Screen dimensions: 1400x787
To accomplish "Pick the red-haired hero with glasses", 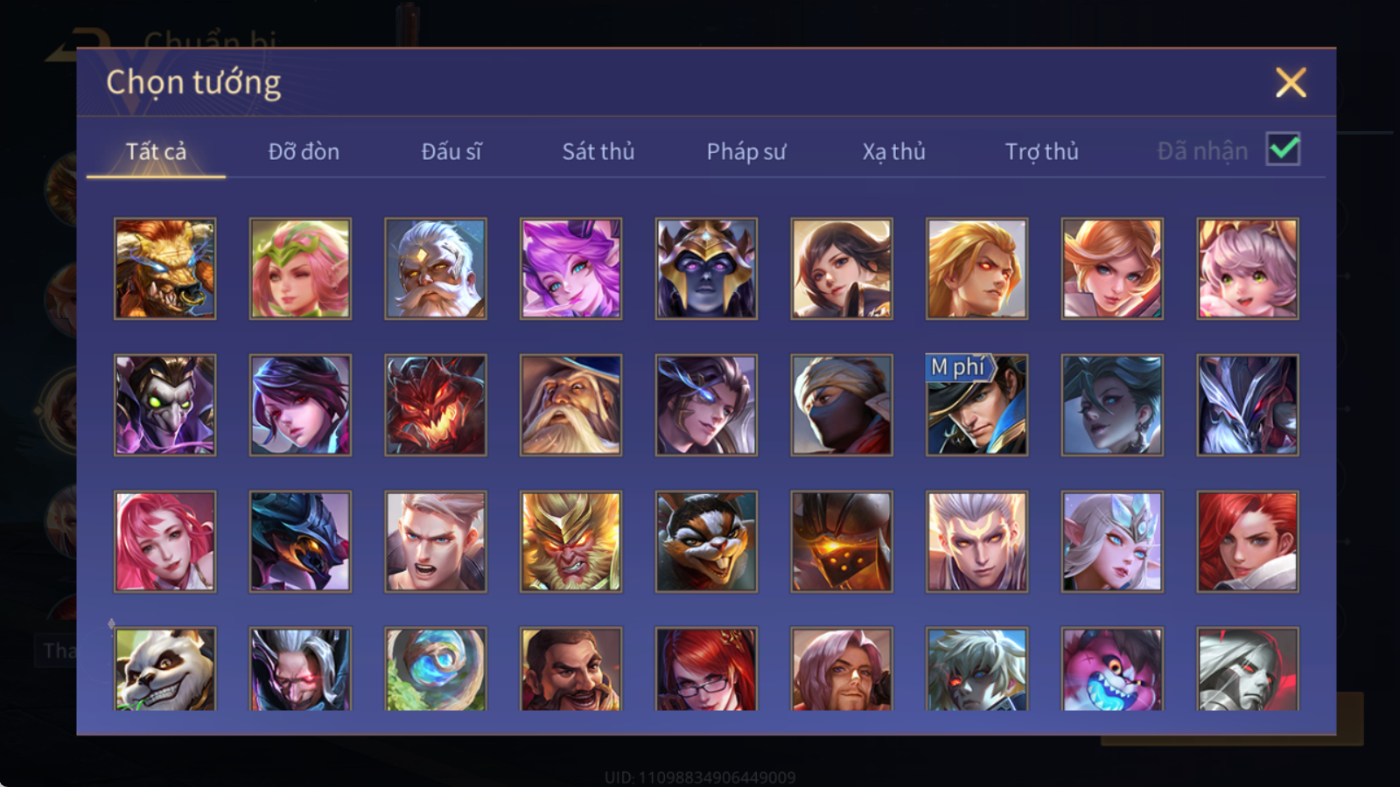I will tap(706, 669).
